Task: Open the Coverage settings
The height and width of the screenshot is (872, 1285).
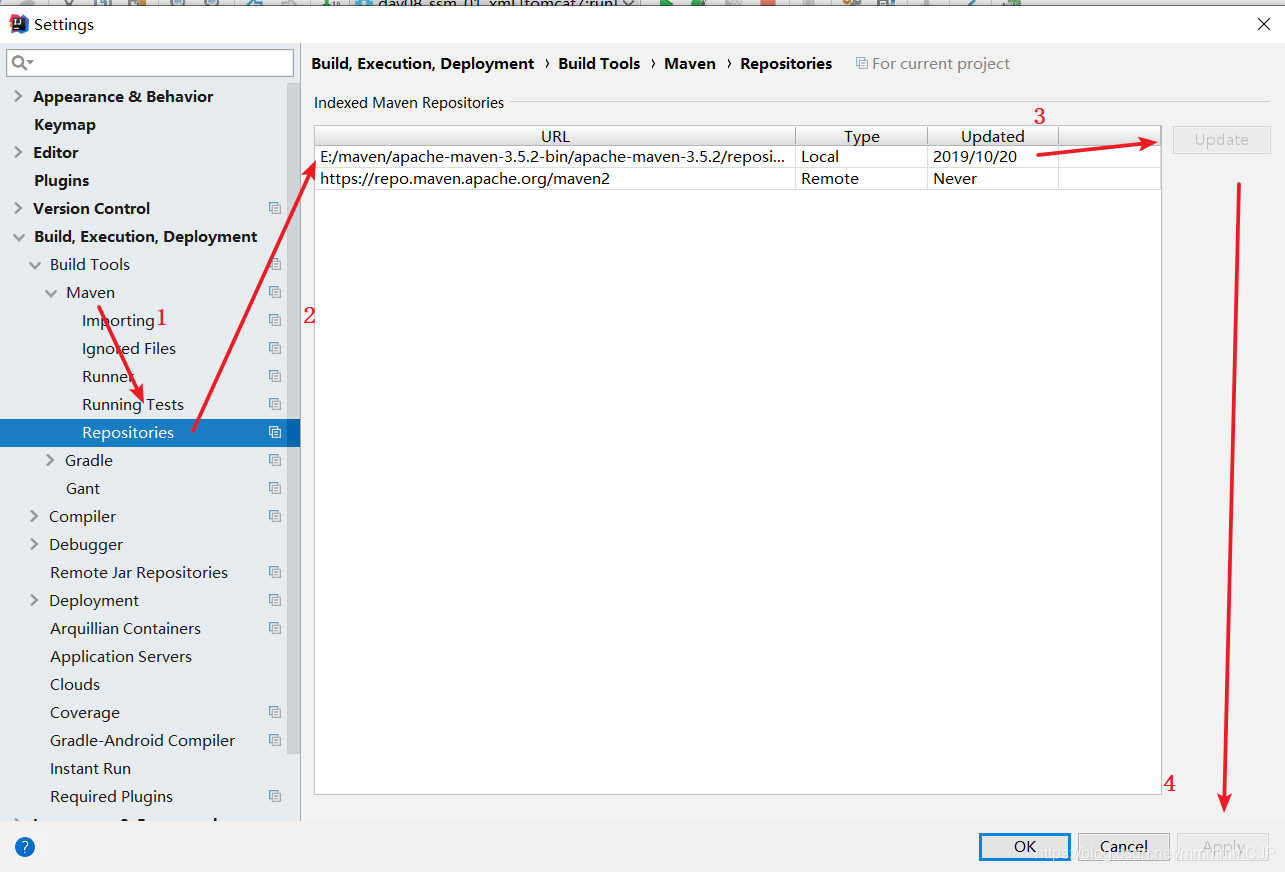Action: [x=85, y=713]
